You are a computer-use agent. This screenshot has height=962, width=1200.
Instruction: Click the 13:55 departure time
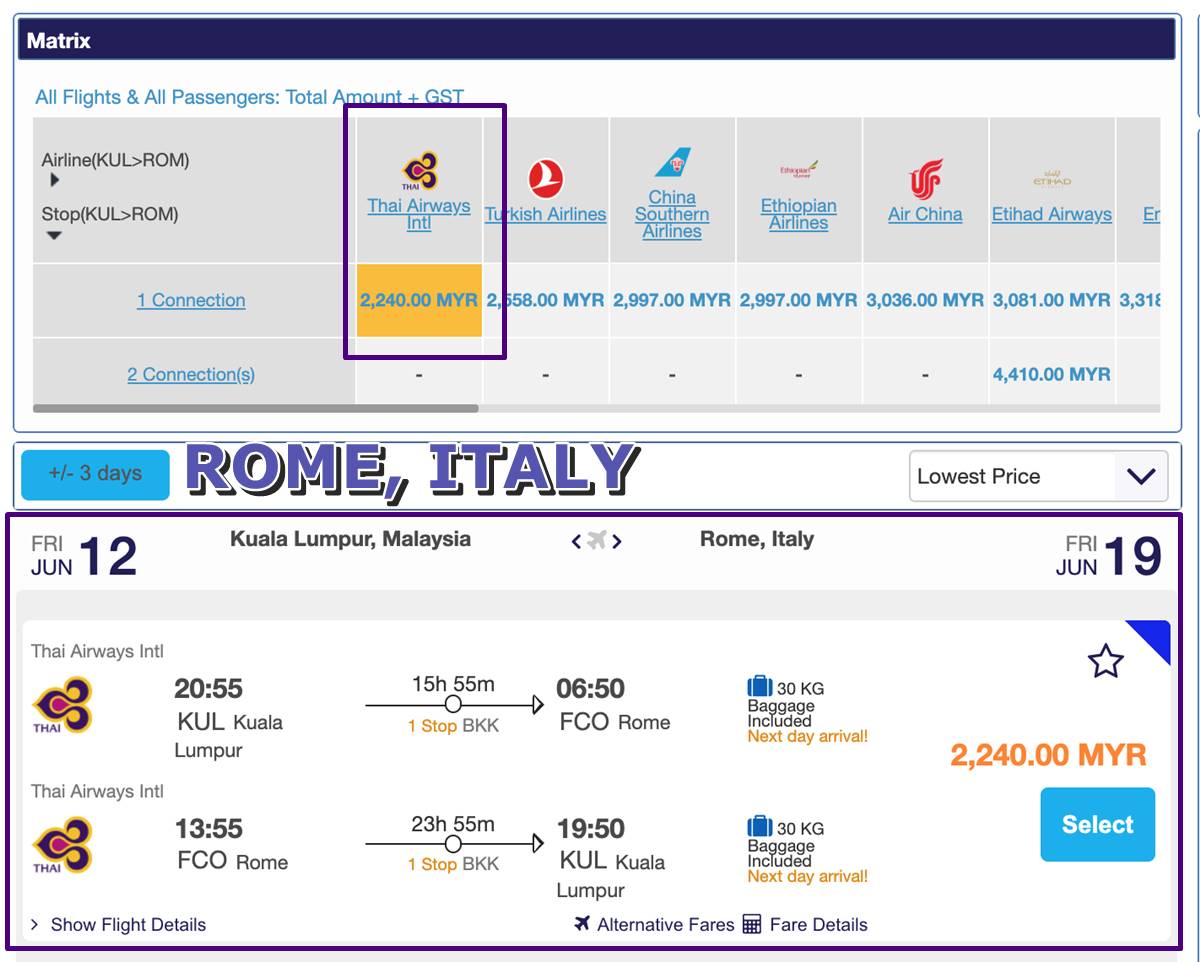(x=208, y=829)
